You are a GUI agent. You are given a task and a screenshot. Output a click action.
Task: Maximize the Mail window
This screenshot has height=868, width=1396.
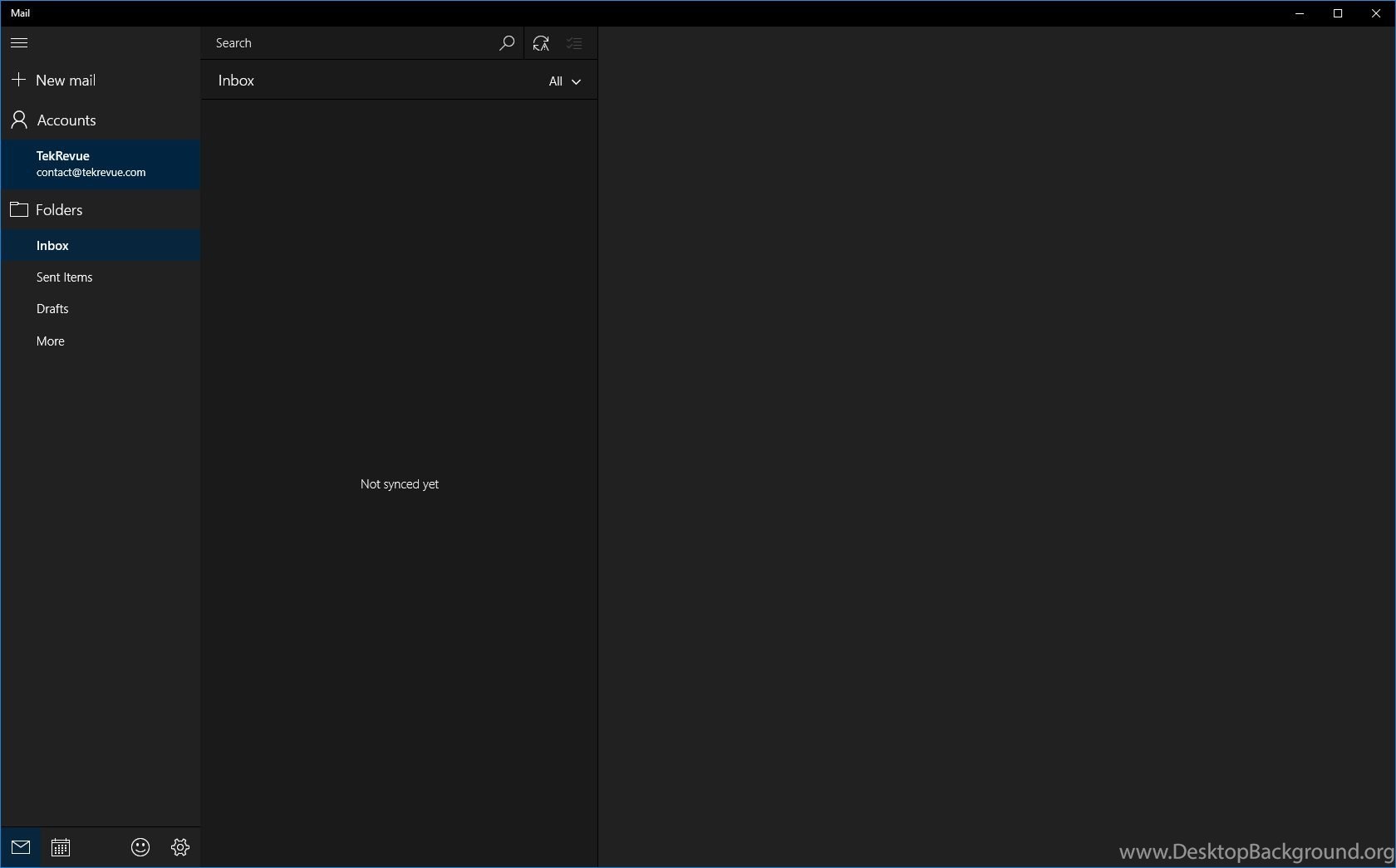pos(1338,13)
